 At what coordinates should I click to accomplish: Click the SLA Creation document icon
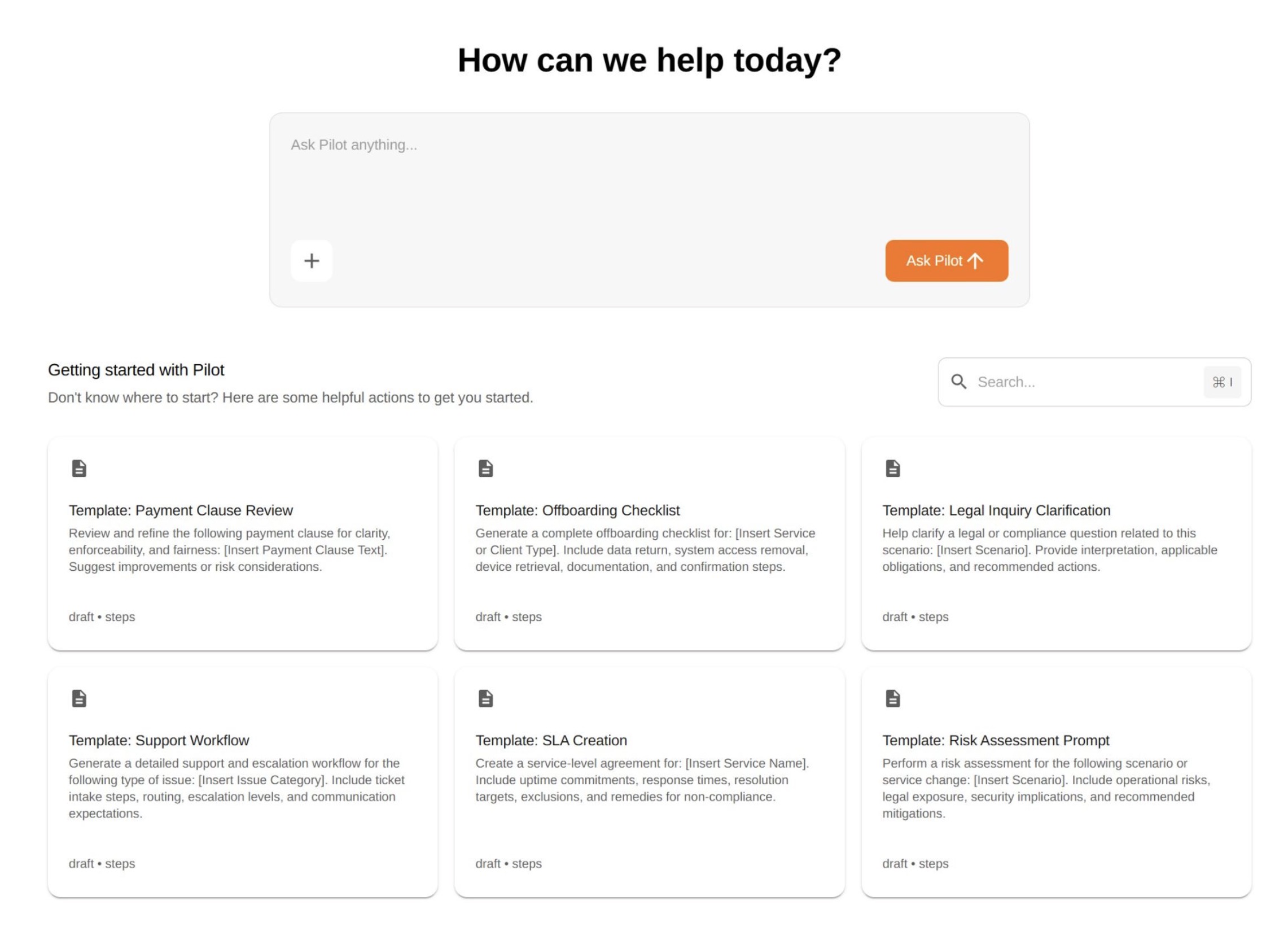(x=485, y=698)
